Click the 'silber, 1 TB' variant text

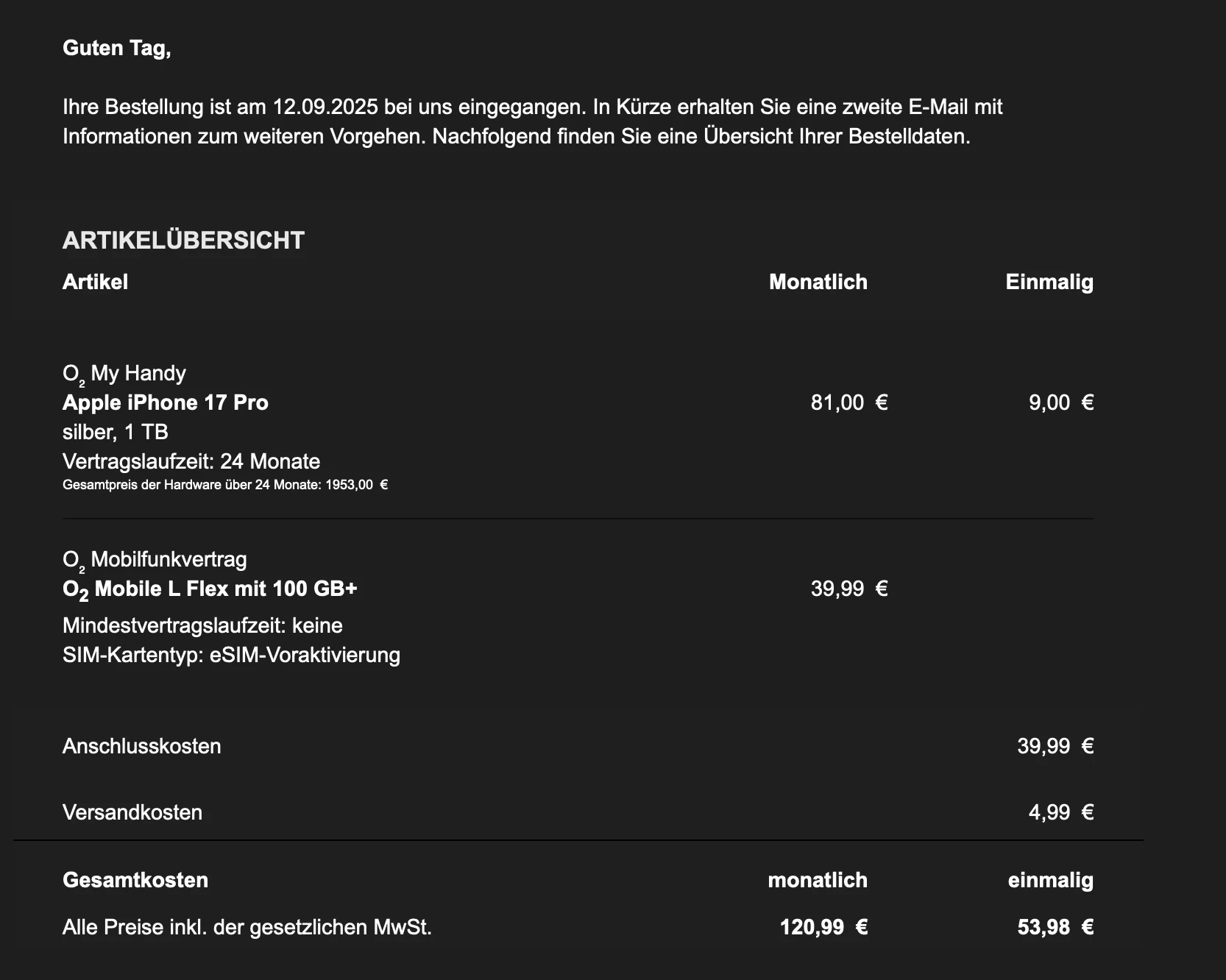pos(116,432)
